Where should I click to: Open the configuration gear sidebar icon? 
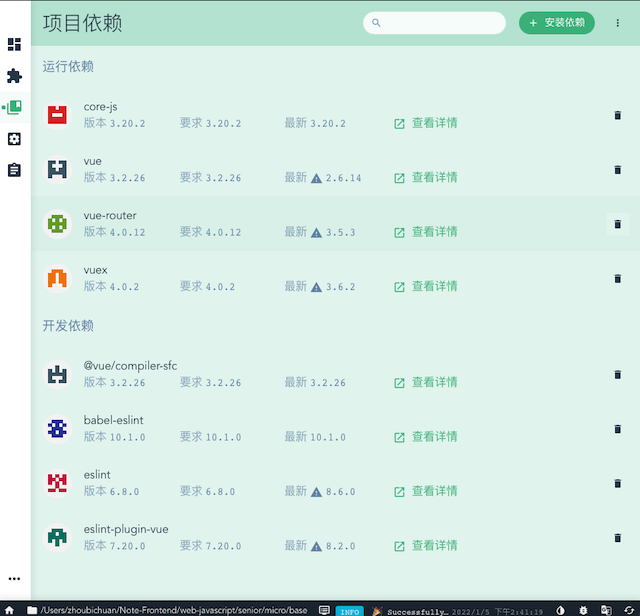click(14, 139)
